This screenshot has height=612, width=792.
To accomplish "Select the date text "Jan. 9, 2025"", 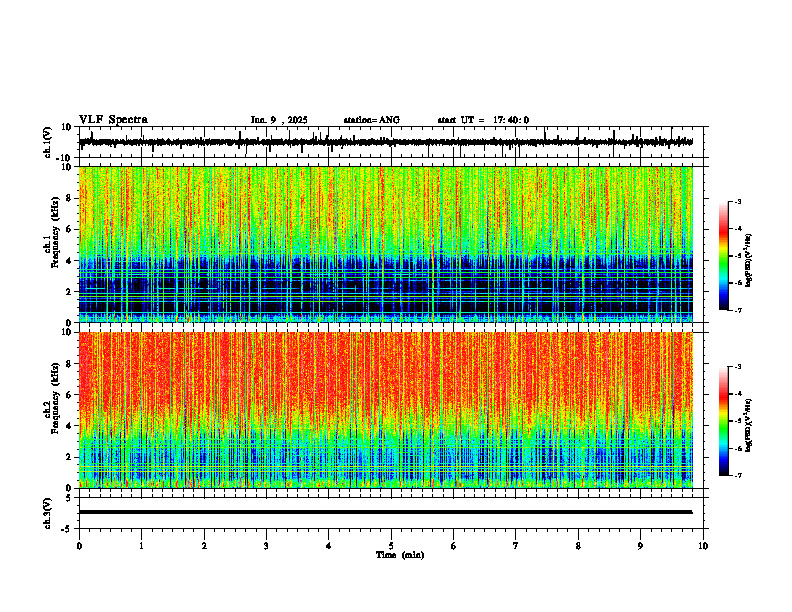I will coord(279,120).
